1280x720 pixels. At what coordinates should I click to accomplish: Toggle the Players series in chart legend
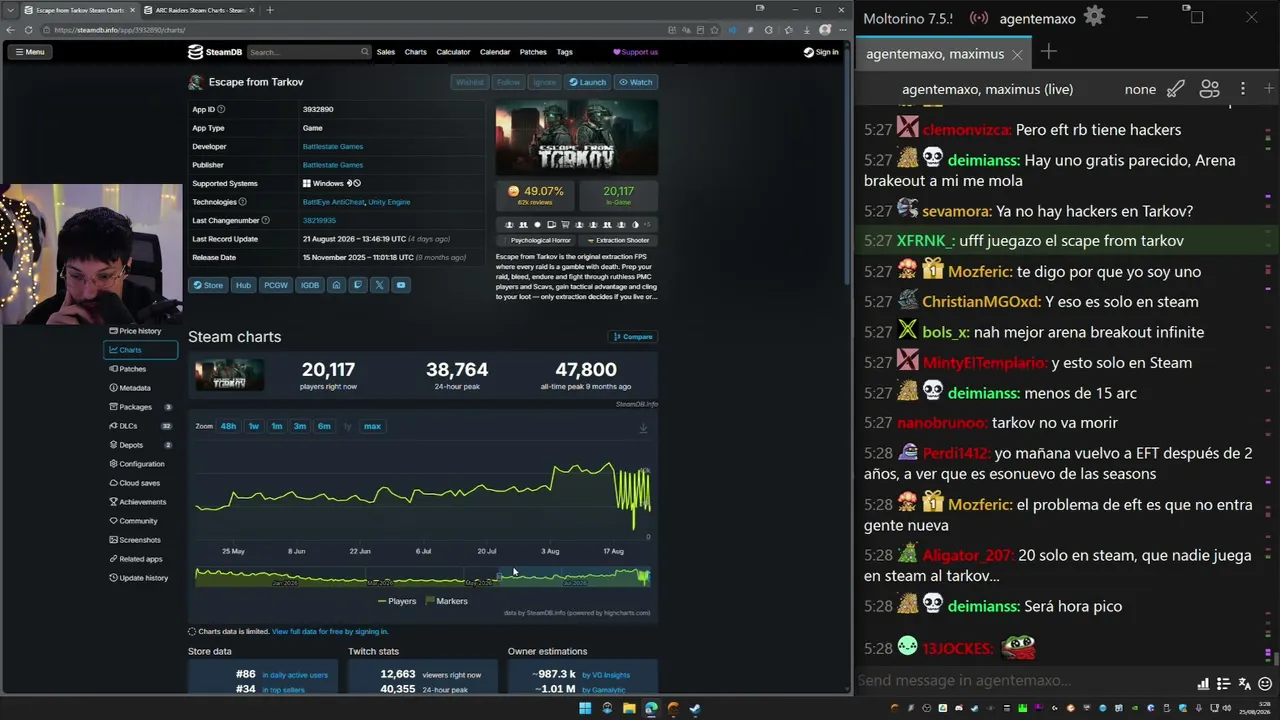tap(397, 601)
